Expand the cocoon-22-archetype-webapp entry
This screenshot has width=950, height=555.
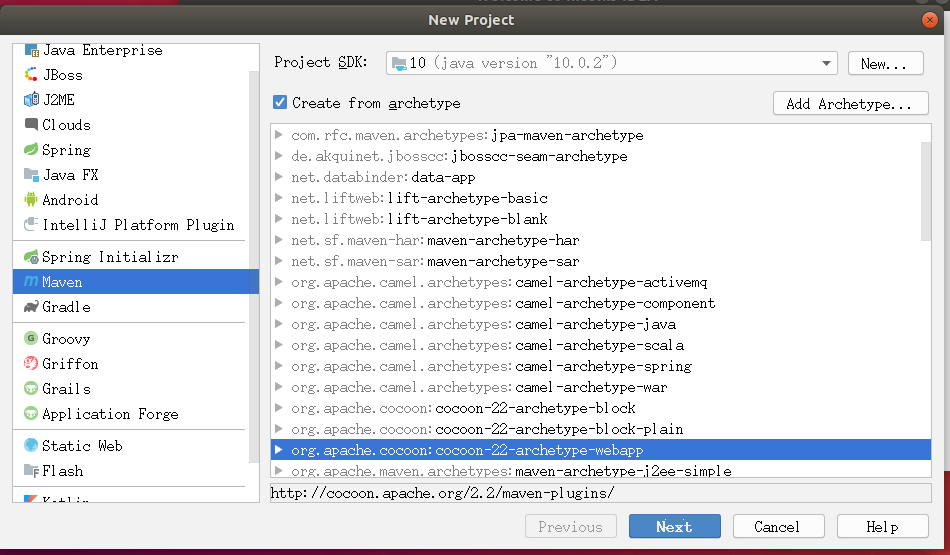(x=279, y=450)
